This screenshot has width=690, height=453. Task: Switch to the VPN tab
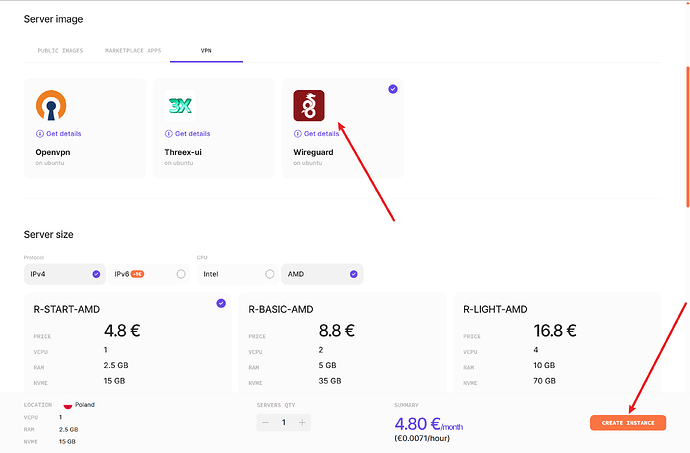click(206, 50)
